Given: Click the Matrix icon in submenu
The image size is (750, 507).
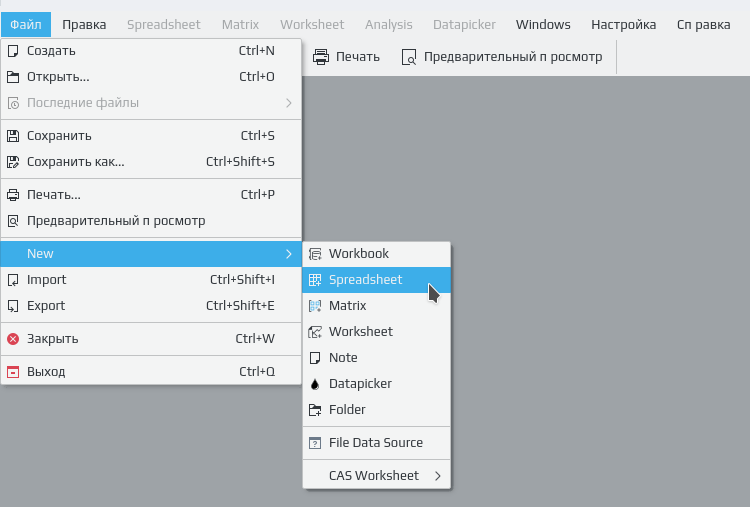Looking at the screenshot, I should pos(315,306).
